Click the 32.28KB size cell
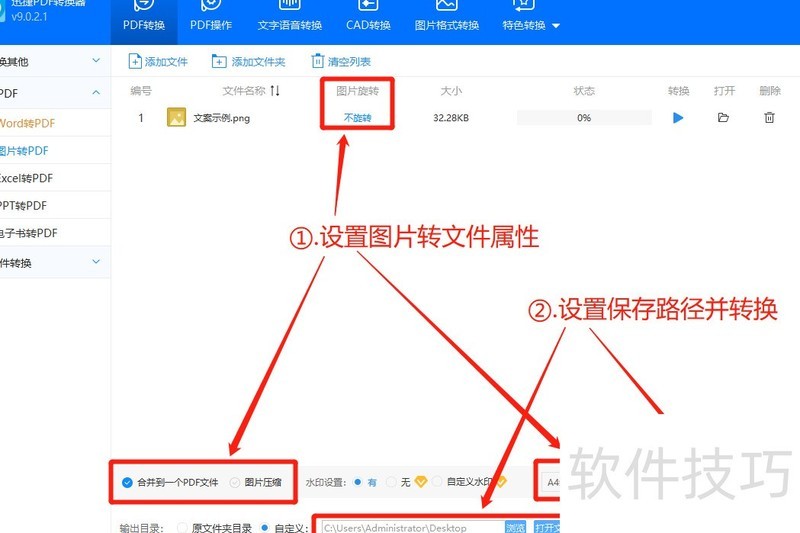This screenshot has height=533, width=800. (x=451, y=118)
